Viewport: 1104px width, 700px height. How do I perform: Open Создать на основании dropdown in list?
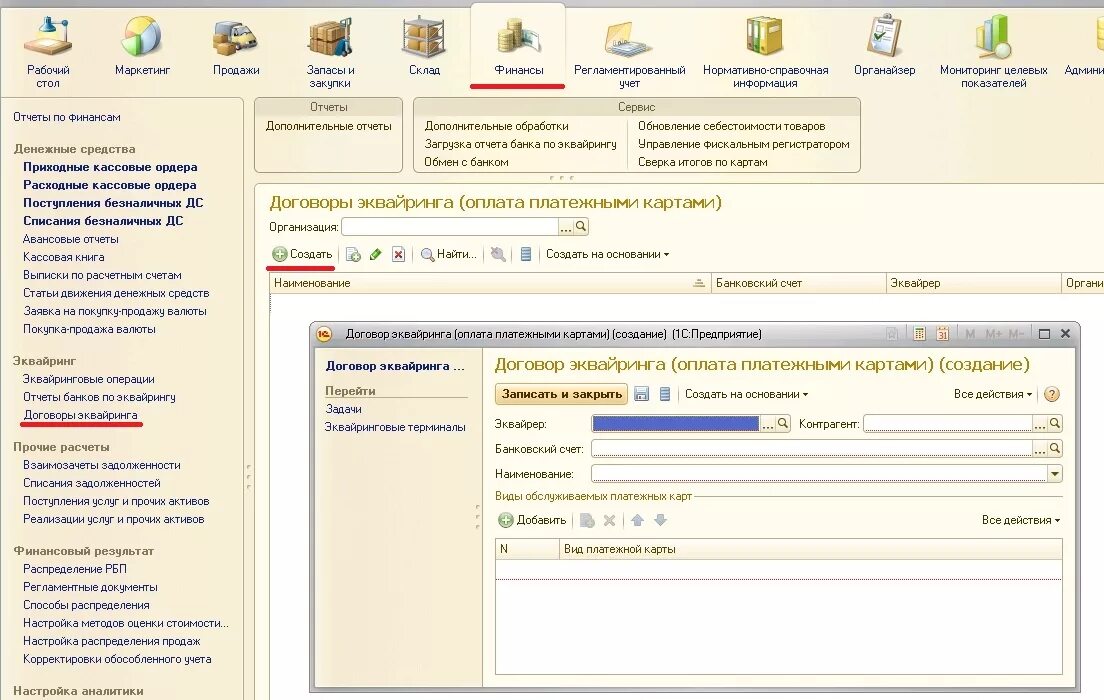tap(608, 254)
